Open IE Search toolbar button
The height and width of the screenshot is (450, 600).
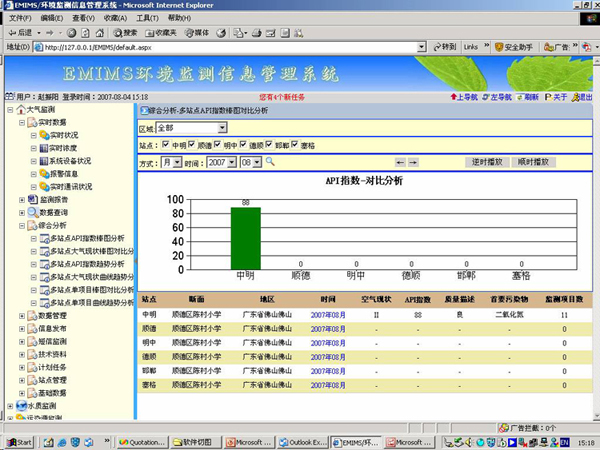(125, 33)
